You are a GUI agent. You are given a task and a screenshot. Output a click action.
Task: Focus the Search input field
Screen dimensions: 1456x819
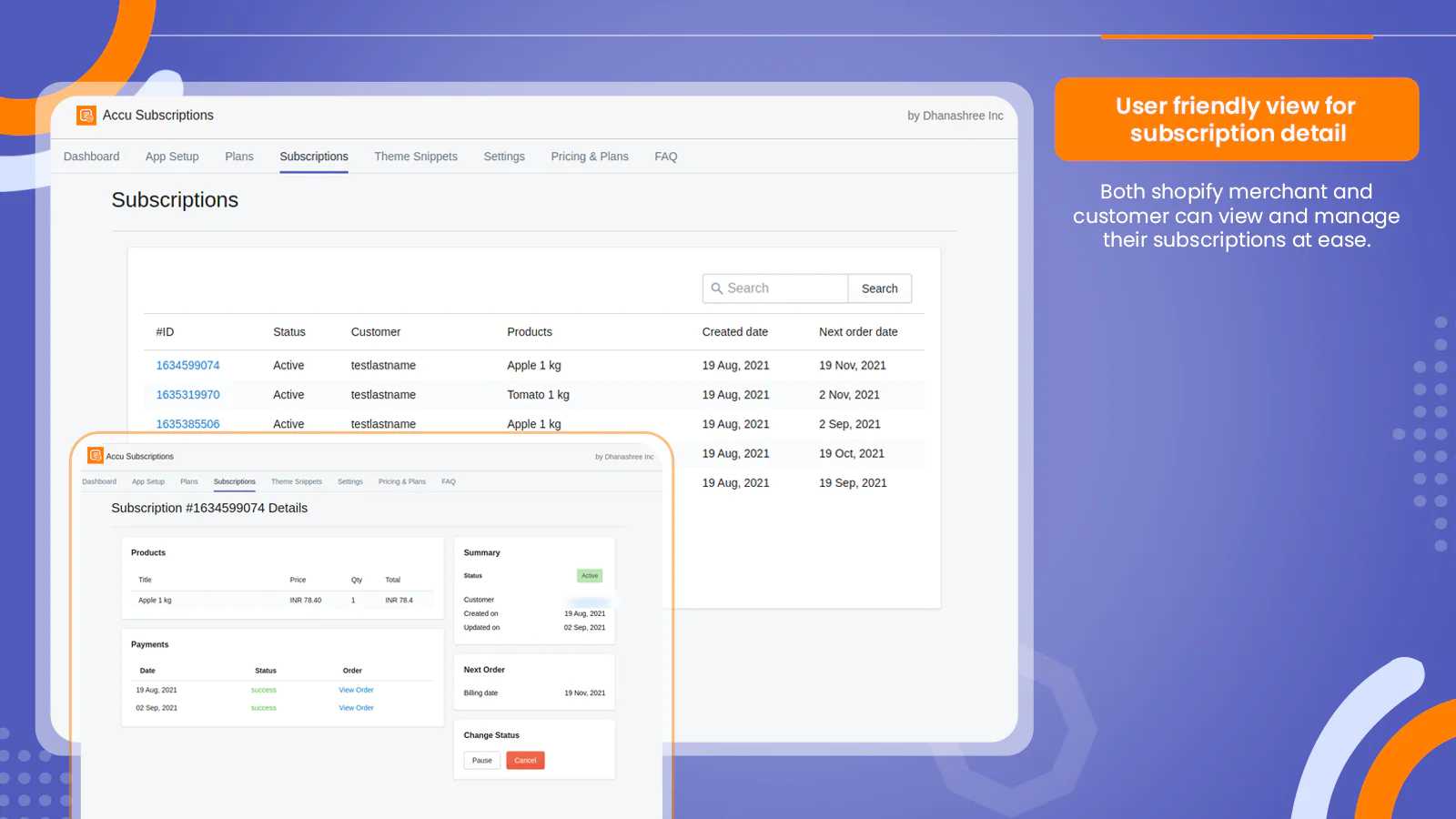point(775,288)
